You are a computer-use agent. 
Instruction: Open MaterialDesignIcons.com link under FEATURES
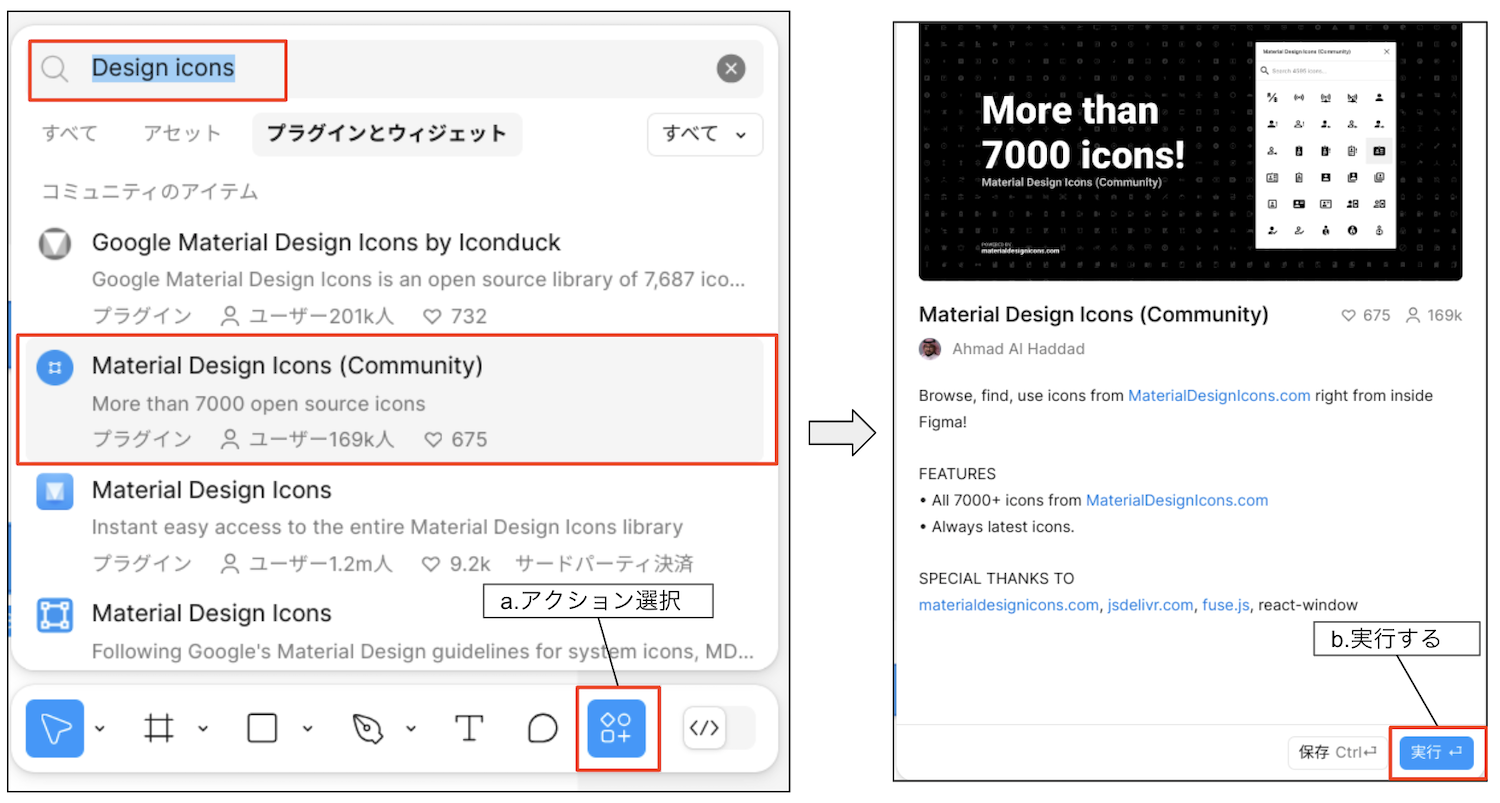pos(1177,500)
